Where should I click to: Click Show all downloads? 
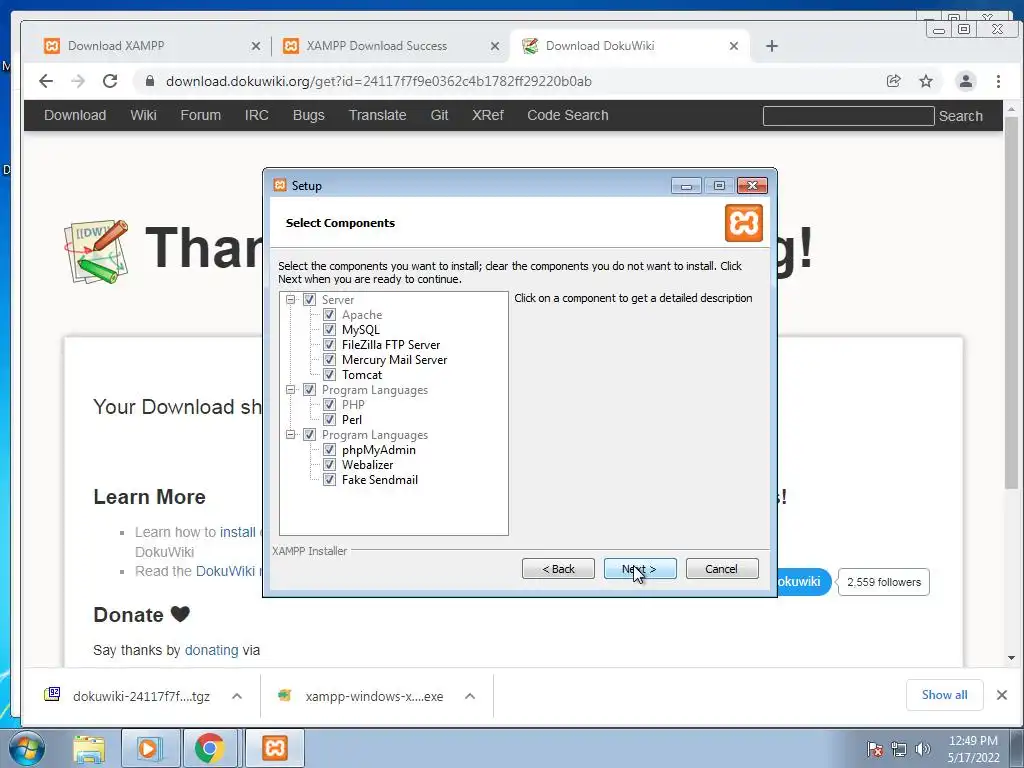pos(944,695)
